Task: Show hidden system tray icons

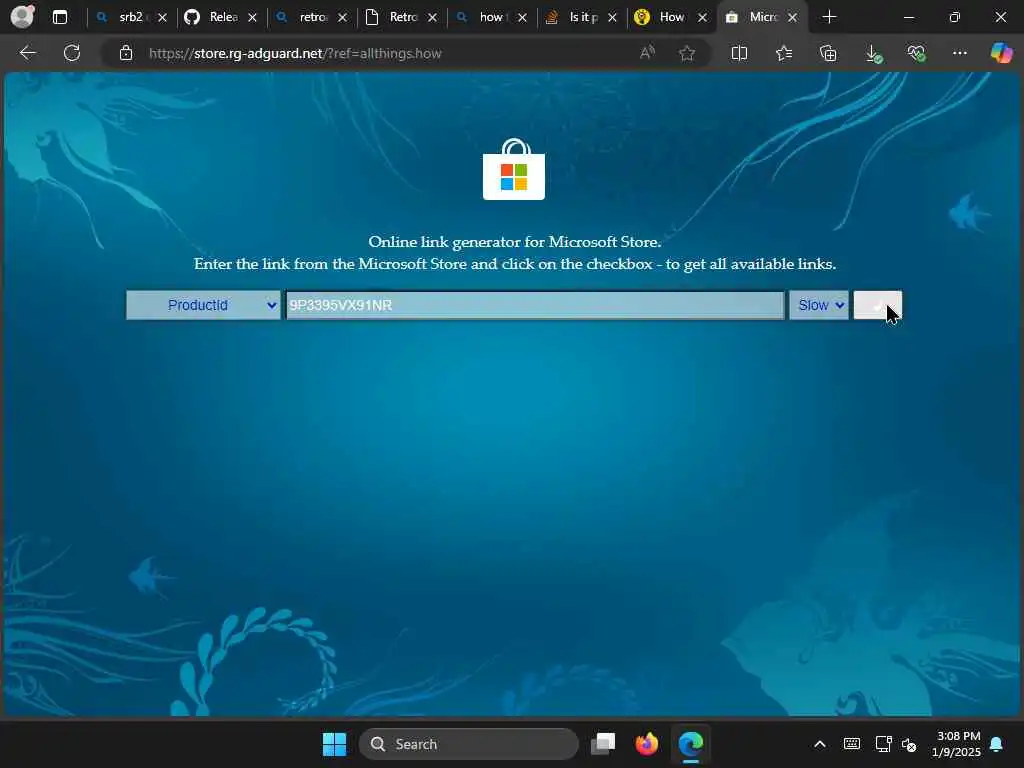Action: click(820, 744)
